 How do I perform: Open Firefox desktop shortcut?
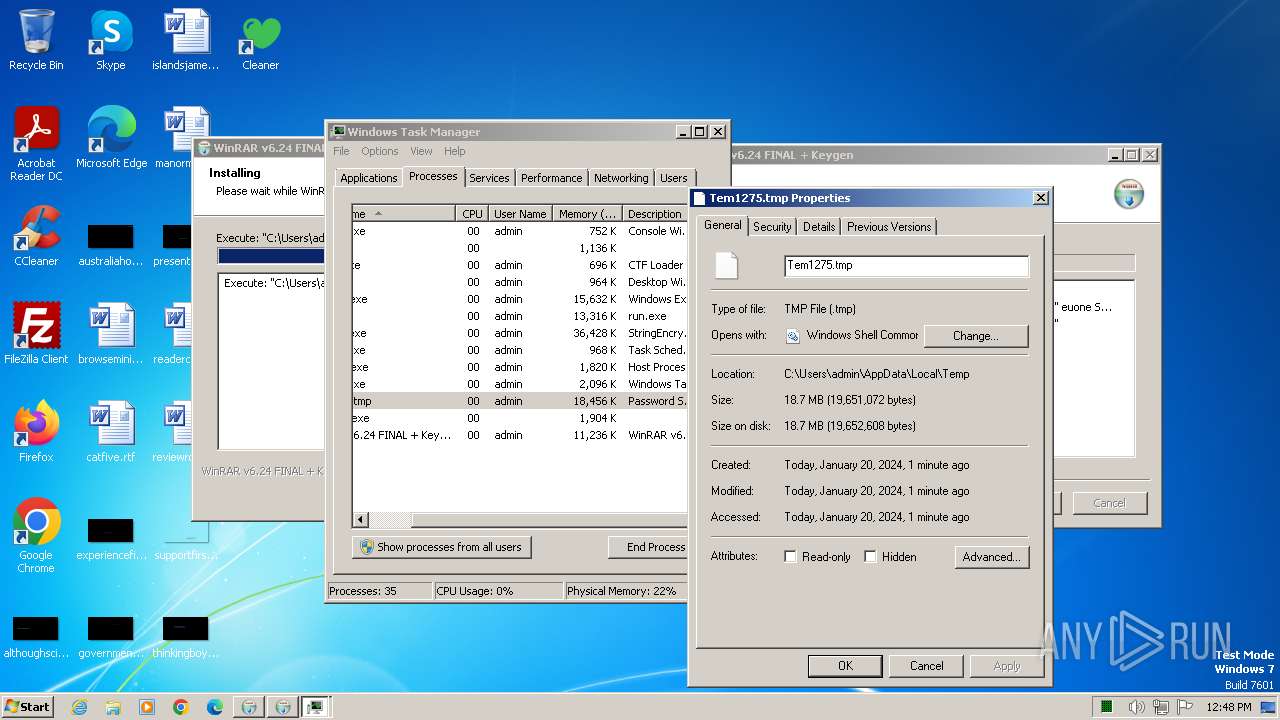coord(36,432)
